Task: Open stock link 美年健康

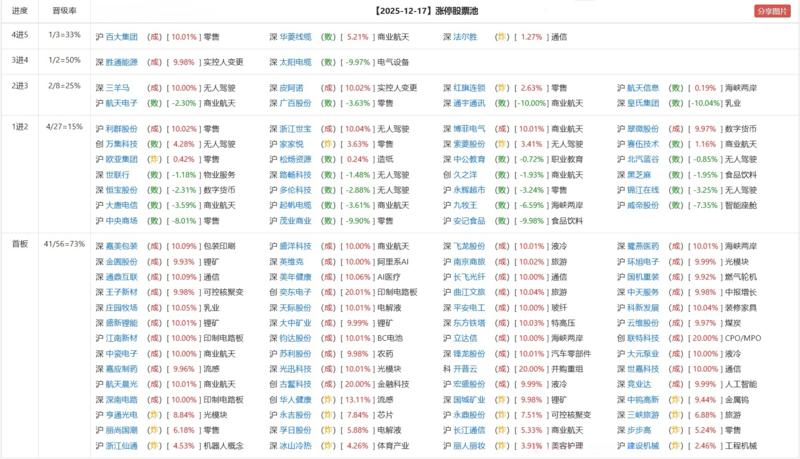Action: coord(295,277)
